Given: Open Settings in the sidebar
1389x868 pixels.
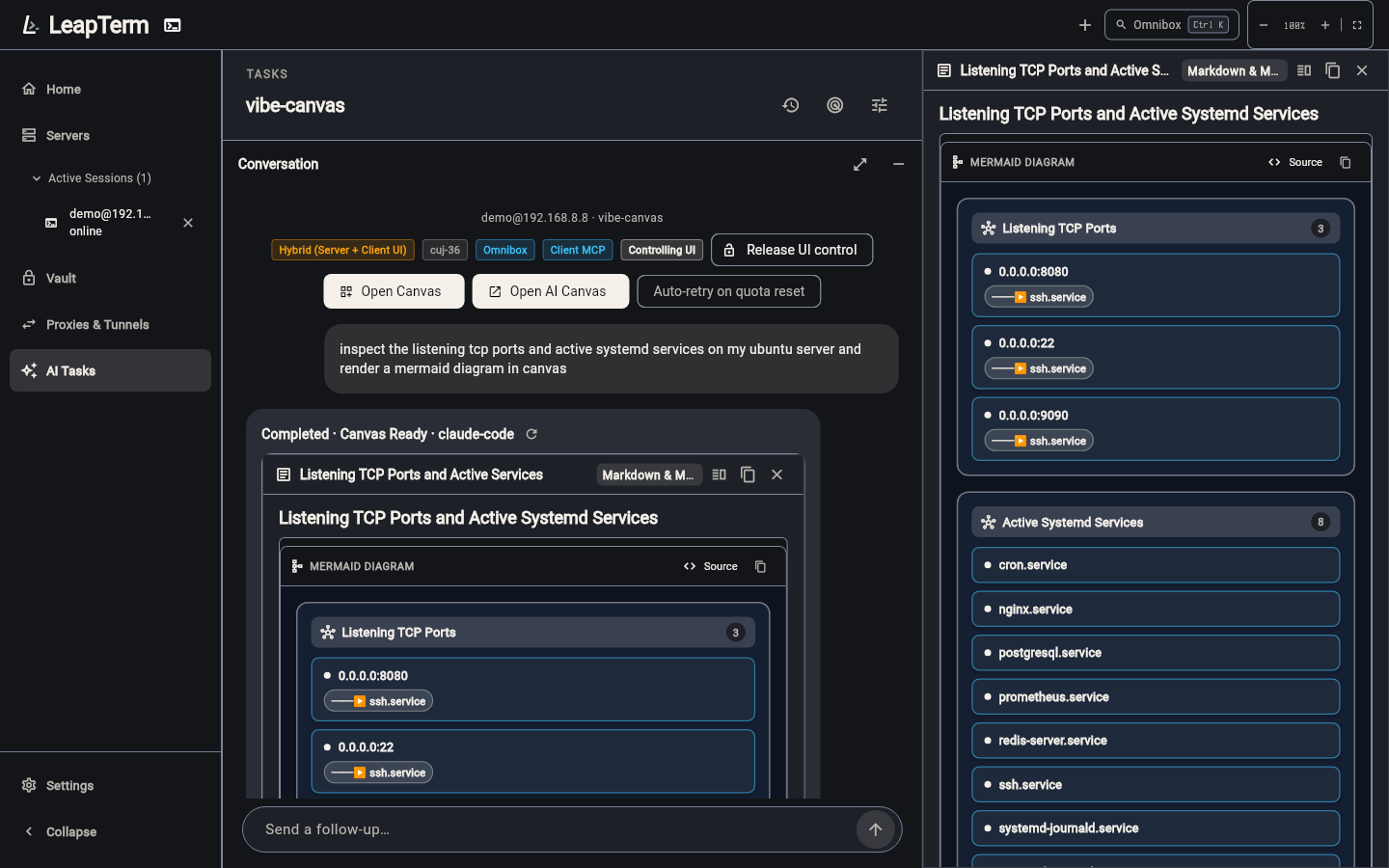Looking at the screenshot, I should click(x=110, y=785).
